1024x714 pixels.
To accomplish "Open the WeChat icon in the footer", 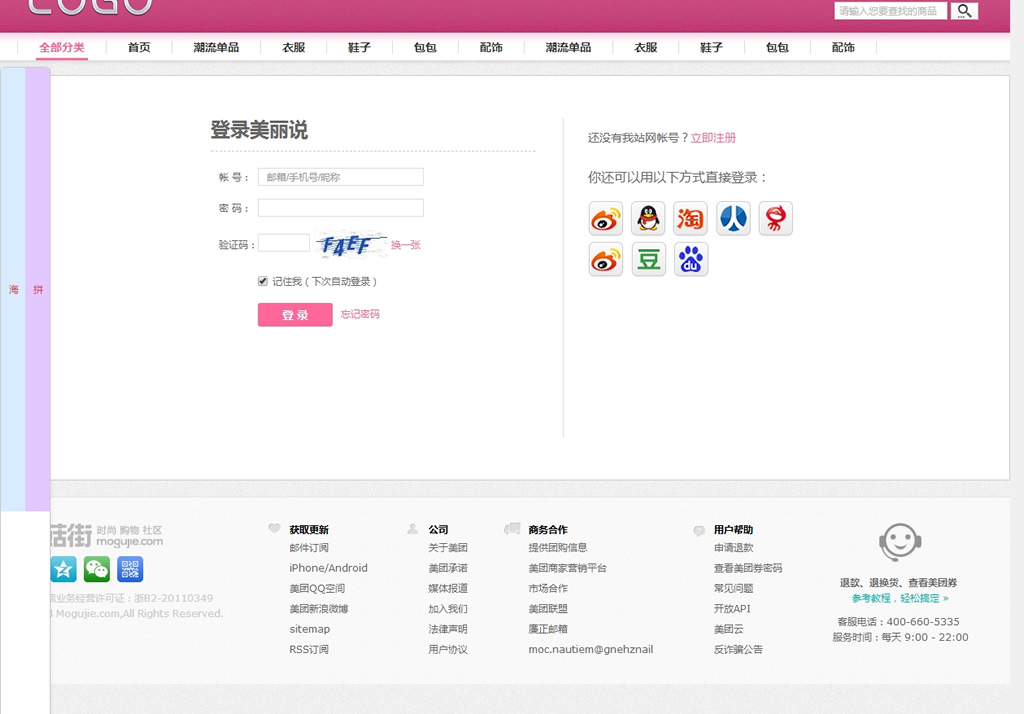I will coord(97,569).
